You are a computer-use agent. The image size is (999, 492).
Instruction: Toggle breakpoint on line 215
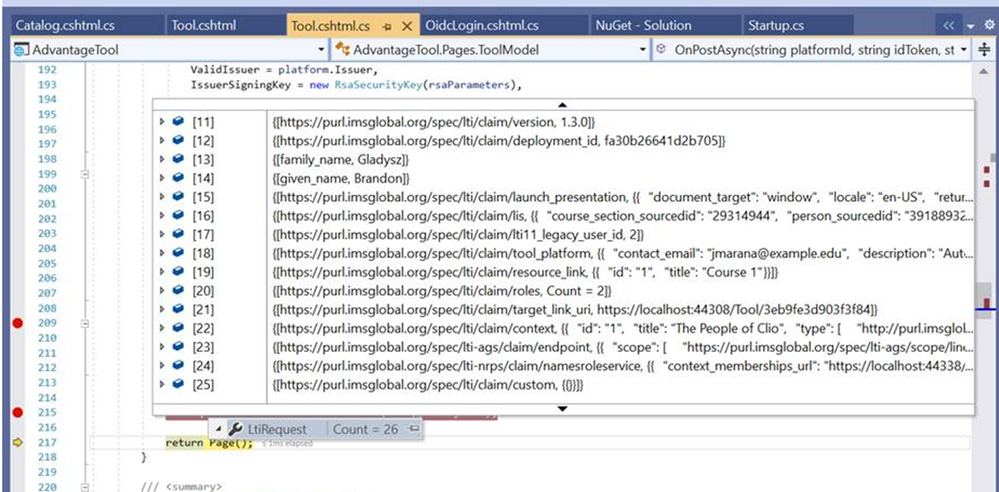coord(15,412)
